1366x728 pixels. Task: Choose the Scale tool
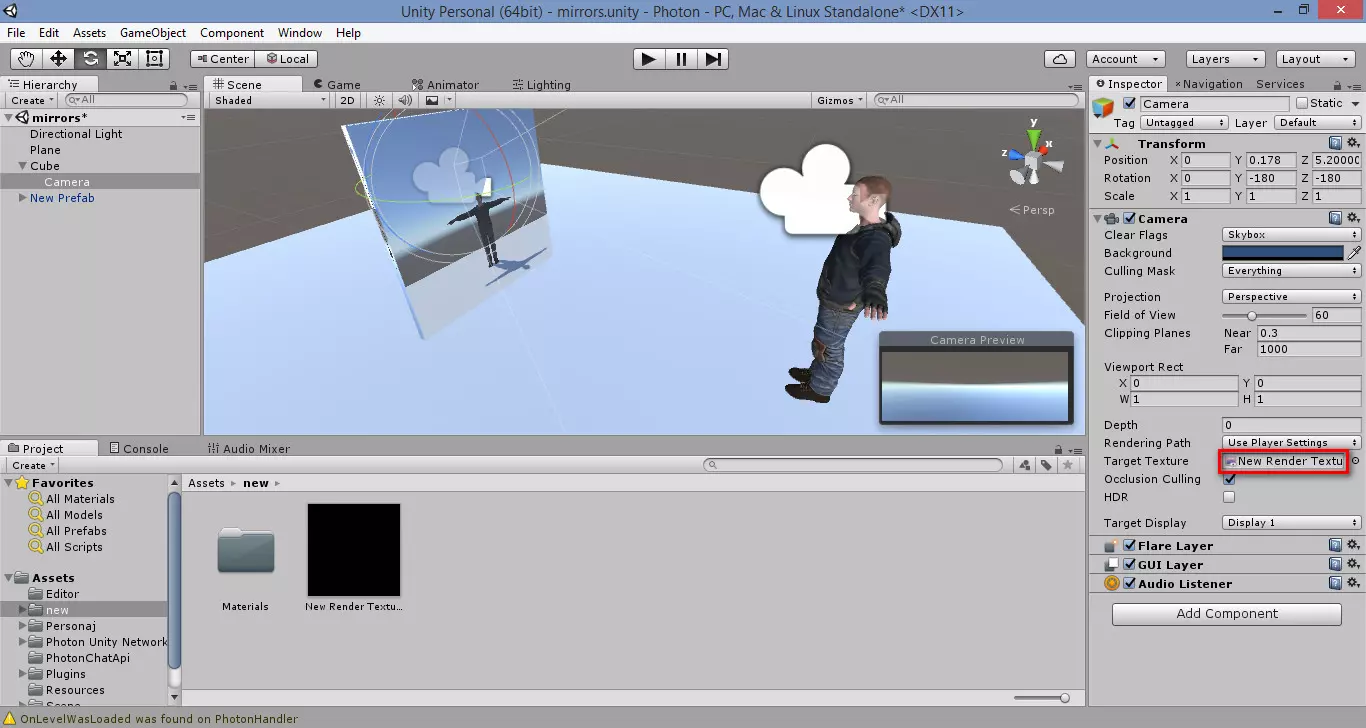click(x=123, y=59)
